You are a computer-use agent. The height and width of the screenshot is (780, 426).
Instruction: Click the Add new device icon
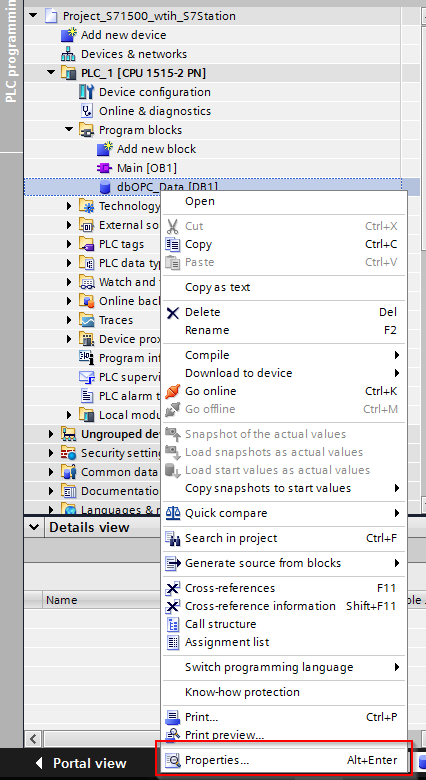pyautogui.click(x=67, y=35)
